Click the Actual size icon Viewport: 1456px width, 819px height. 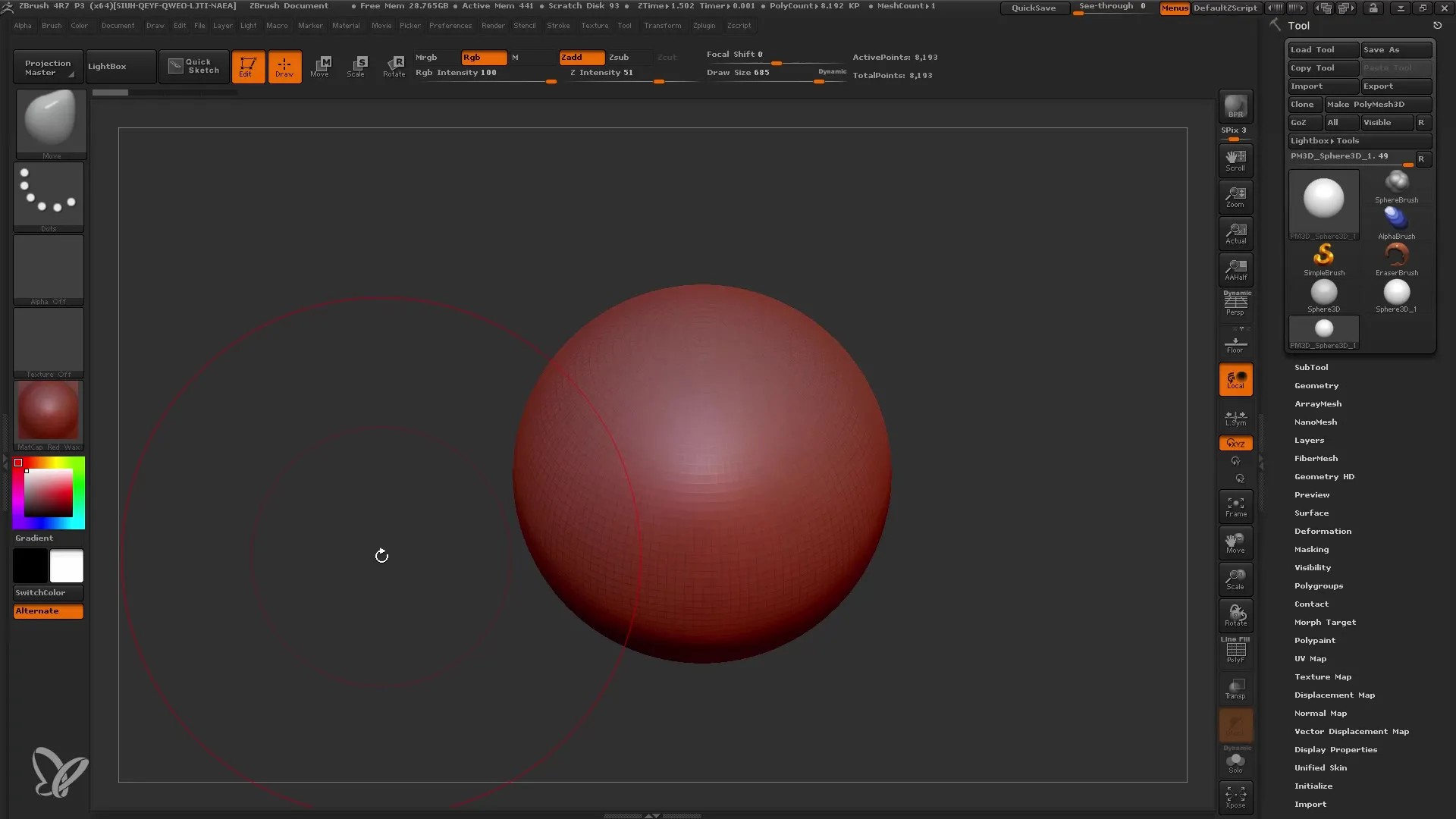pyautogui.click(x=1235, y=233)
